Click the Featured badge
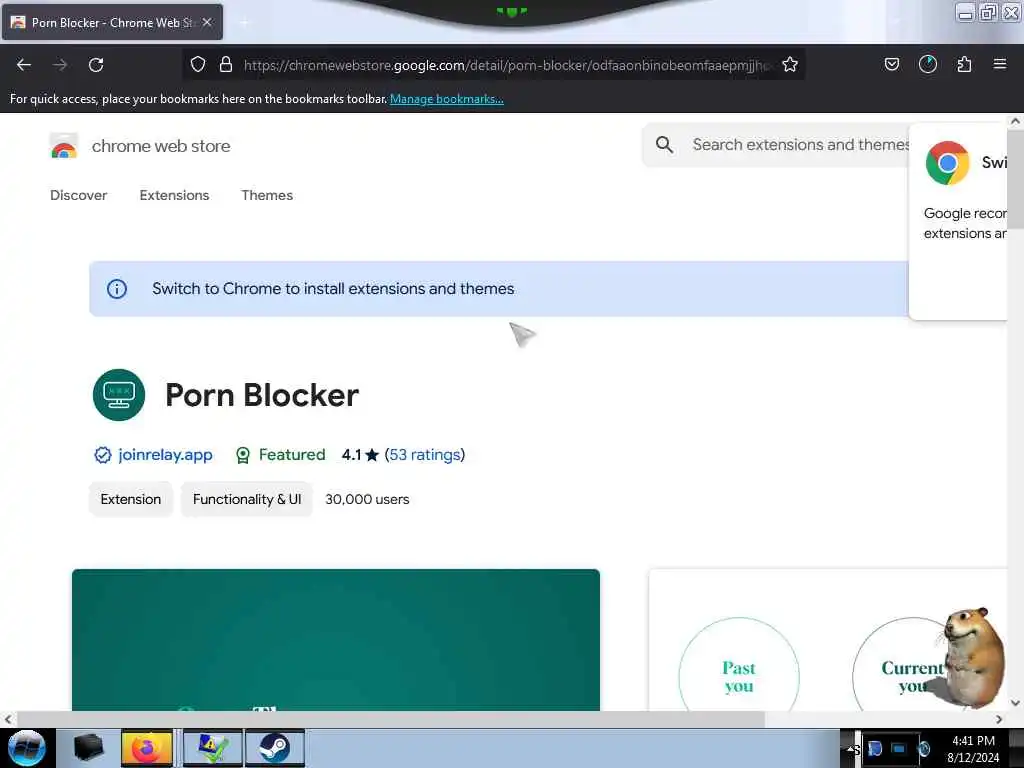 pyautogui.click(x=281, y=455)
